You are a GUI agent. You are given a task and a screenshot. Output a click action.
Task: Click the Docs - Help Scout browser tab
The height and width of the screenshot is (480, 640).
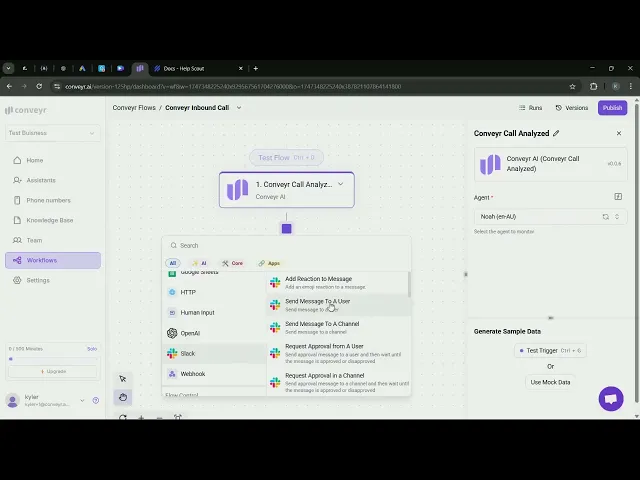(x=198, y=69)
